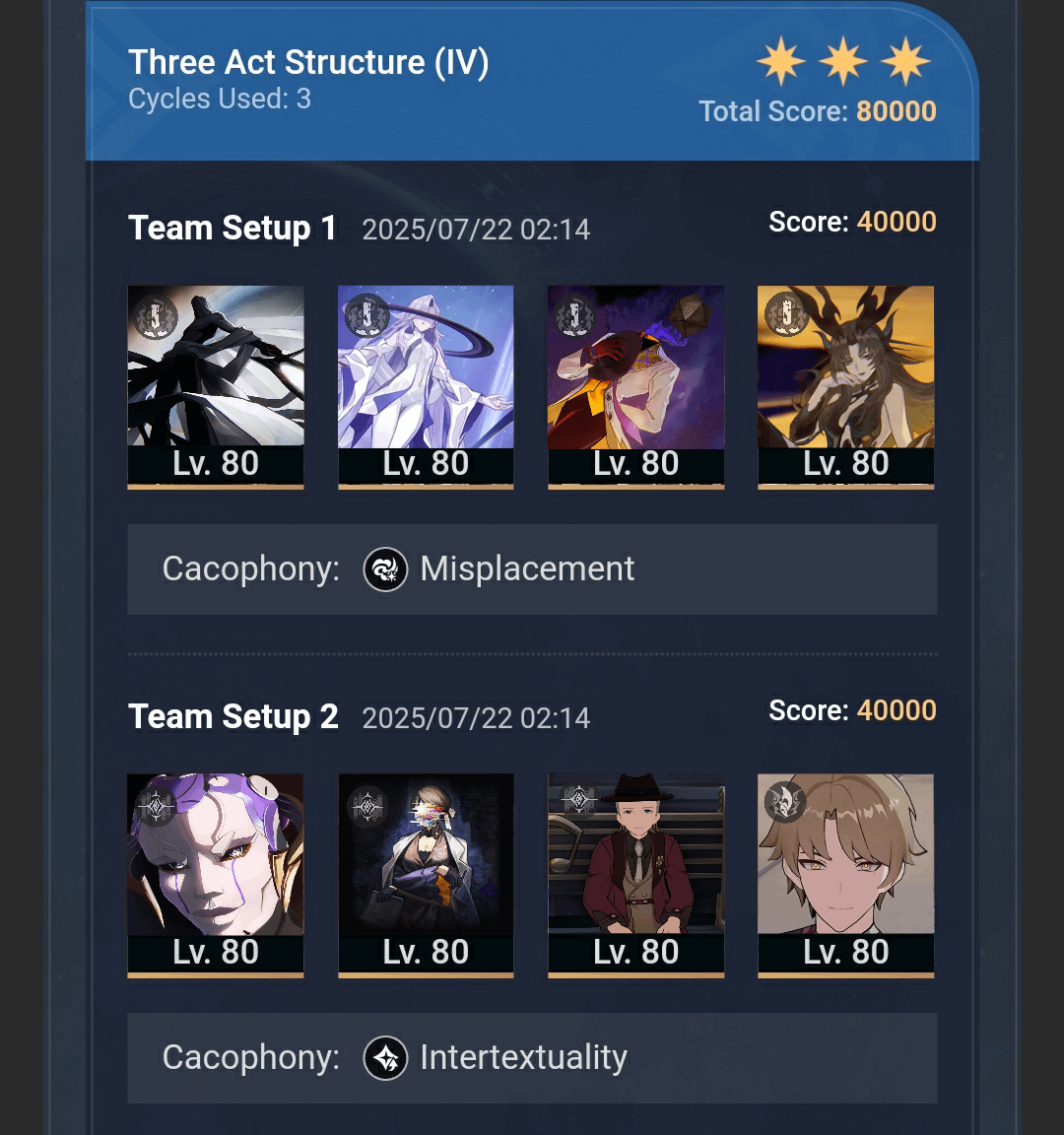Select the man in fedora and maroon coat

click(x=636, y=876)
